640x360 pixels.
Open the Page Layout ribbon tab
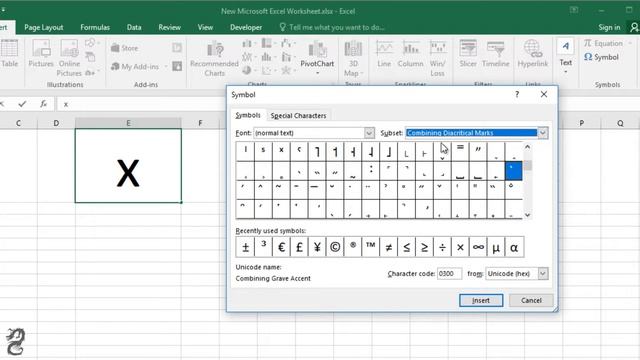pos(44,27)
